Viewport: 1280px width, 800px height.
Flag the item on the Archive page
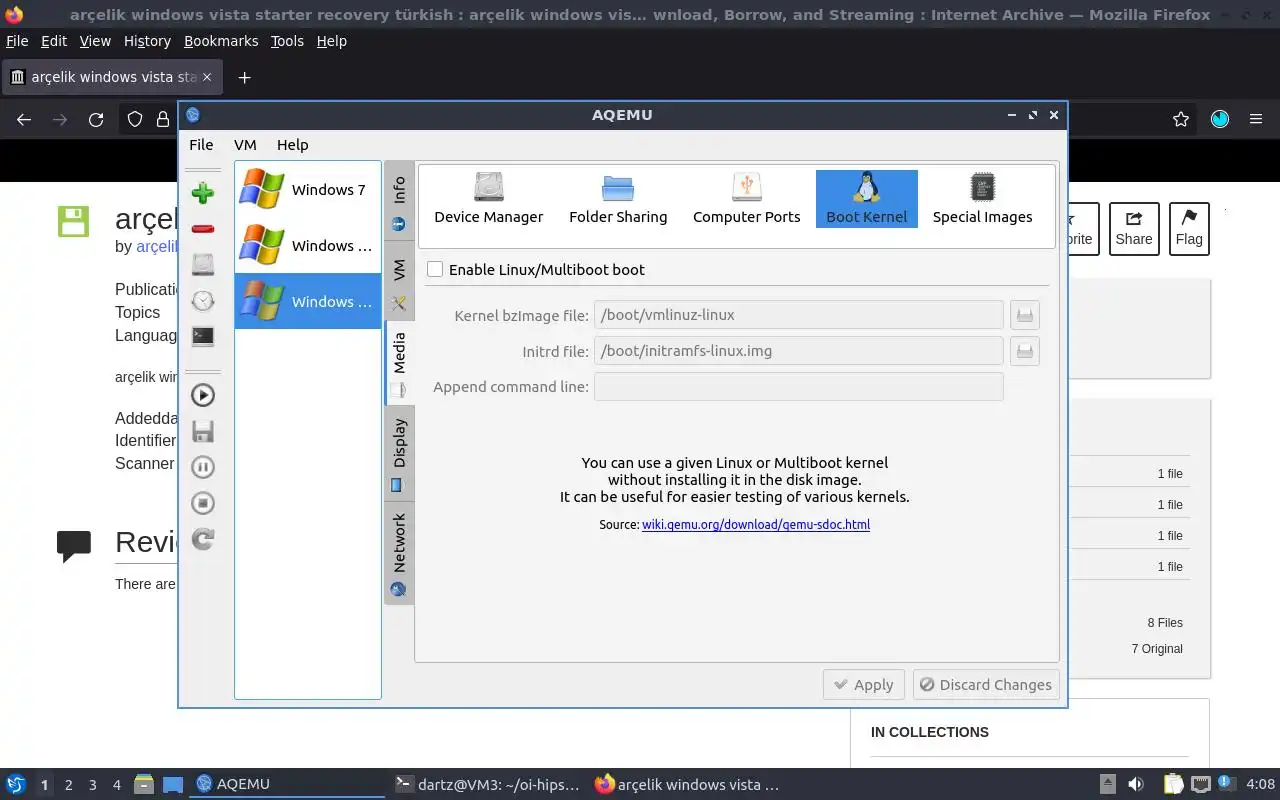tap(1189, 229)
